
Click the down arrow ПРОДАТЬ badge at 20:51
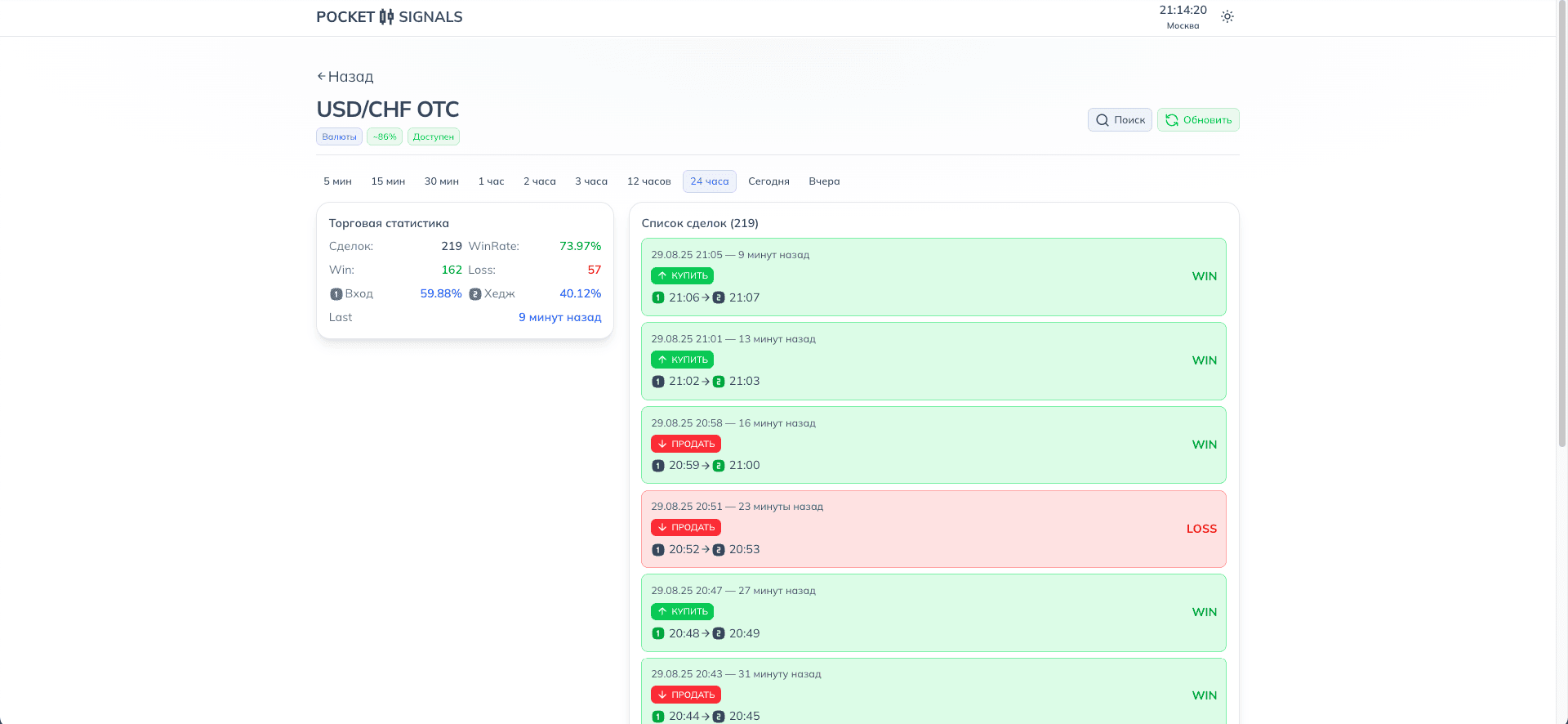[x=685, y=528]
